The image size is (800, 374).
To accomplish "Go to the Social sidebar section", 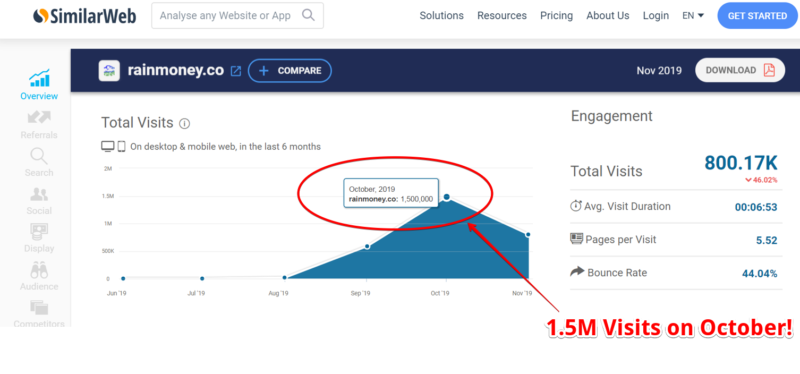I will [39, 194].
